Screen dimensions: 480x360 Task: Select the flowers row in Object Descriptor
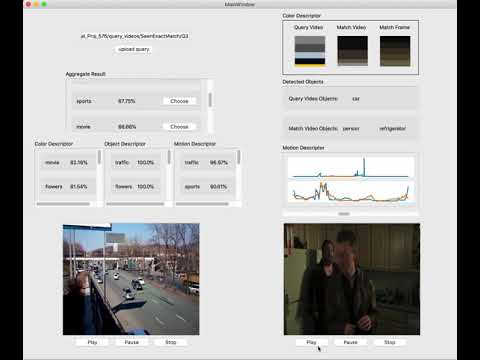[x=135, y=187]
